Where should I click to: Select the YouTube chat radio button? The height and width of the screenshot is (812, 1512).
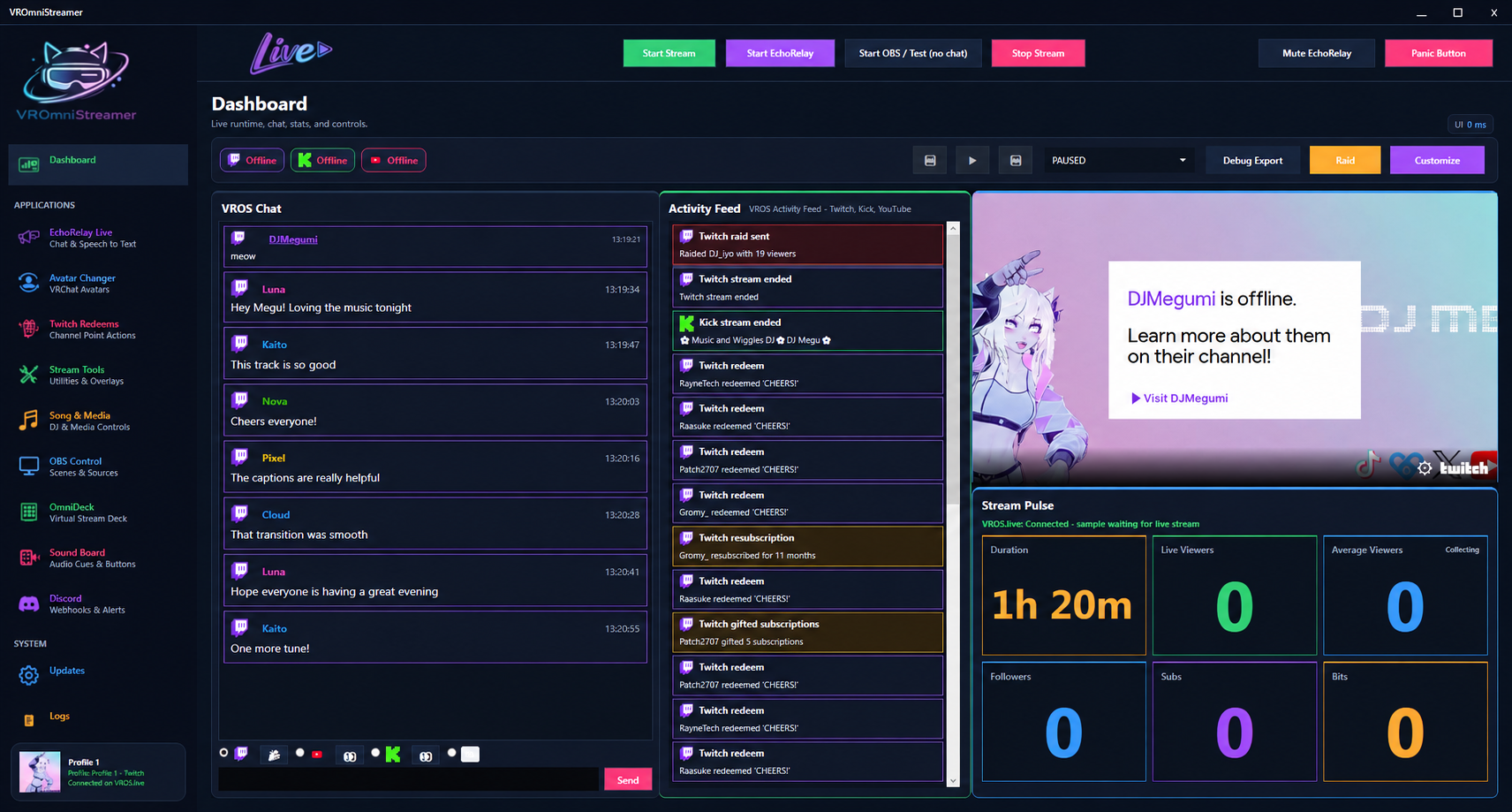(x=300, y=753)
